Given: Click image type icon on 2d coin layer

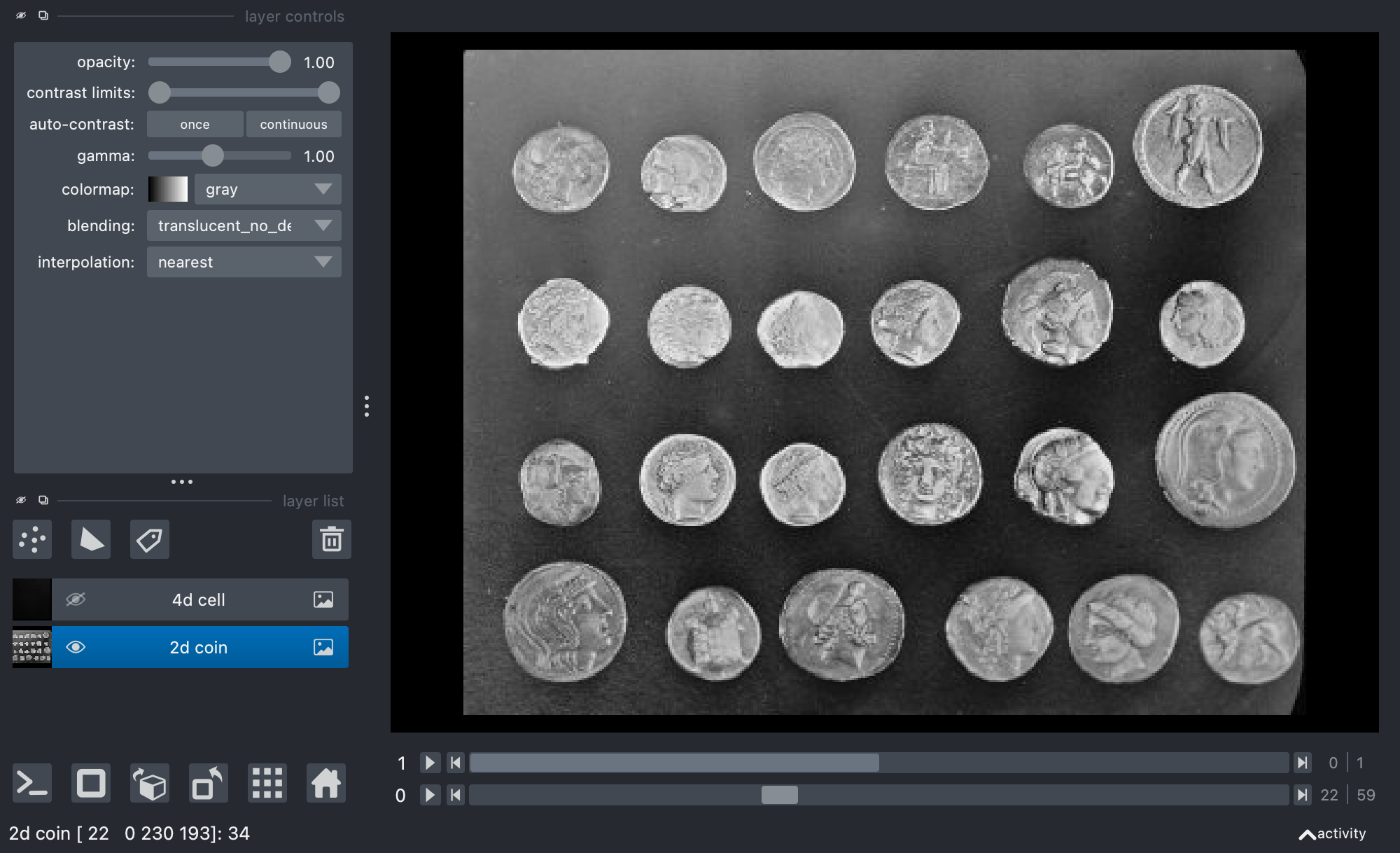Looking at the screenshot, I should point(323,647).
